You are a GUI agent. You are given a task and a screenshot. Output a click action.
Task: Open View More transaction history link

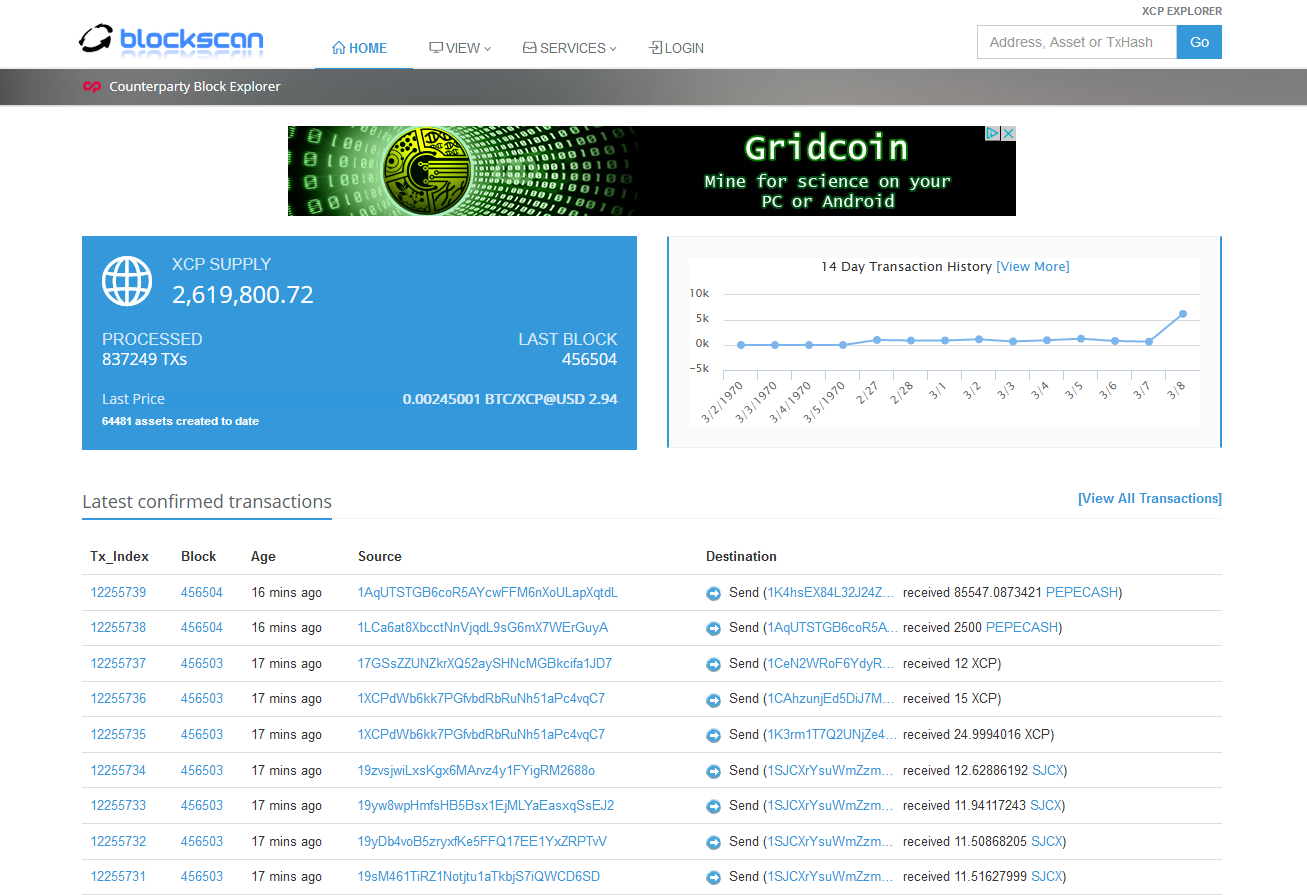[1033, 267]
